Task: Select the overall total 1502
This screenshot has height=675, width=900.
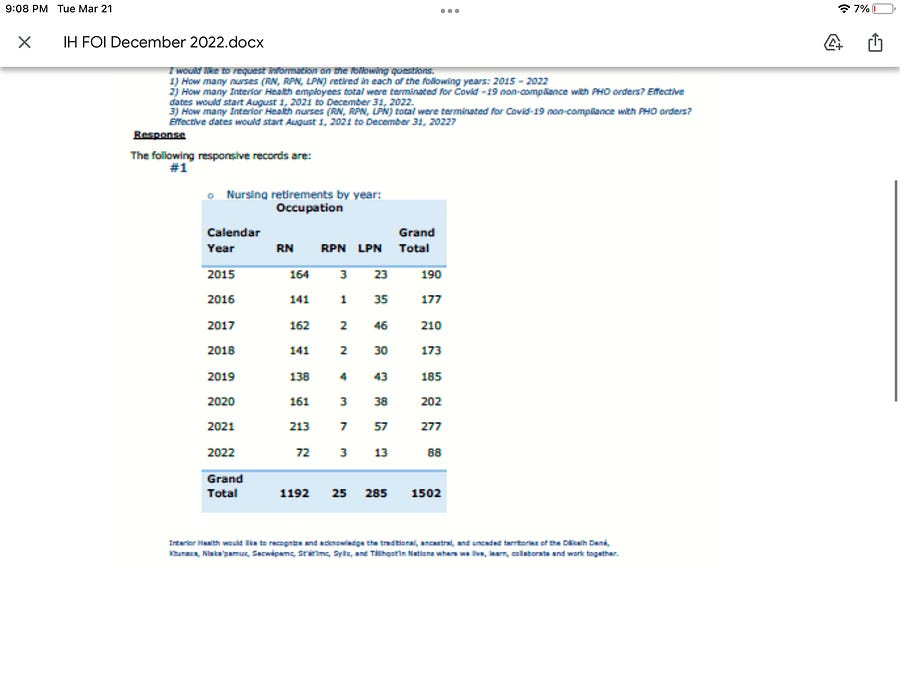Action: [426, 493]
